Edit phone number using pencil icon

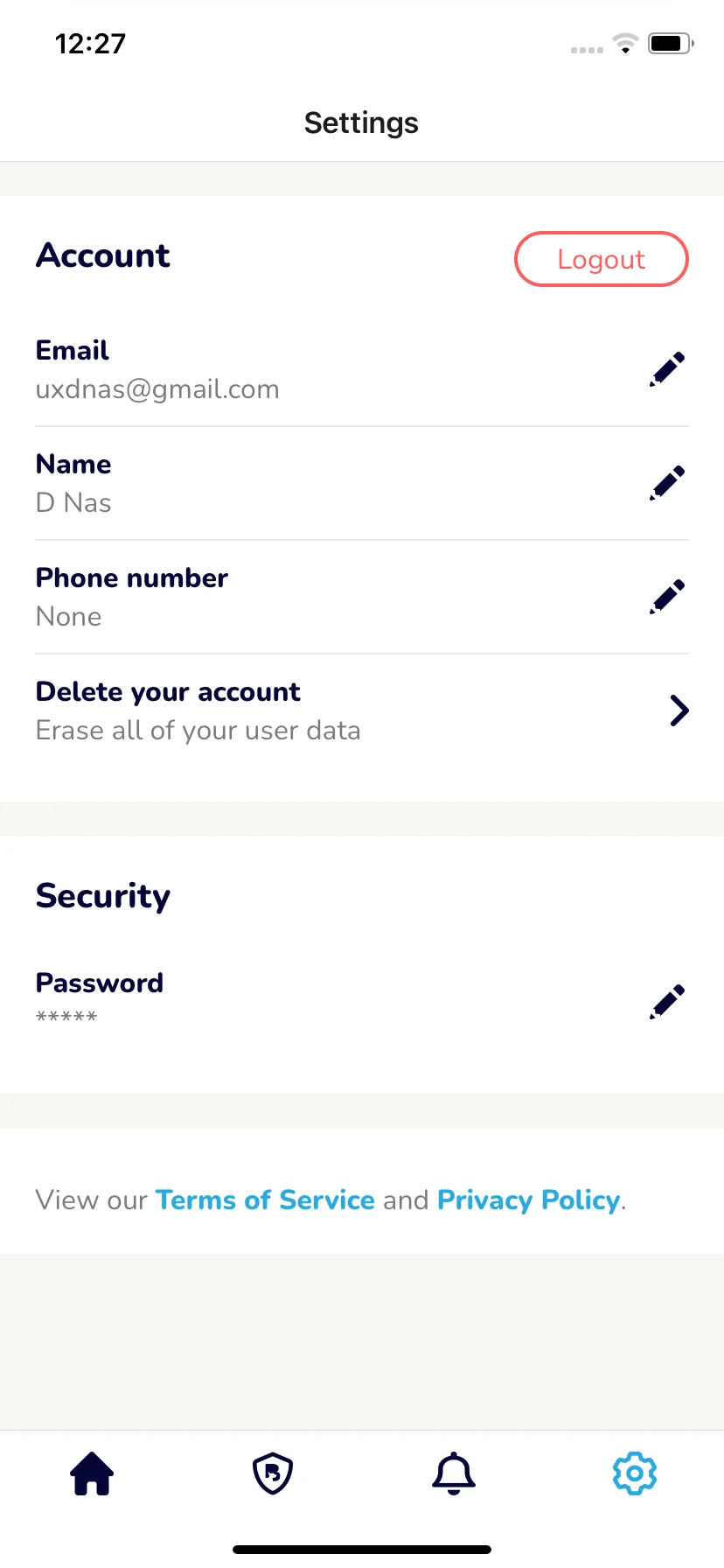pos(667,597)
